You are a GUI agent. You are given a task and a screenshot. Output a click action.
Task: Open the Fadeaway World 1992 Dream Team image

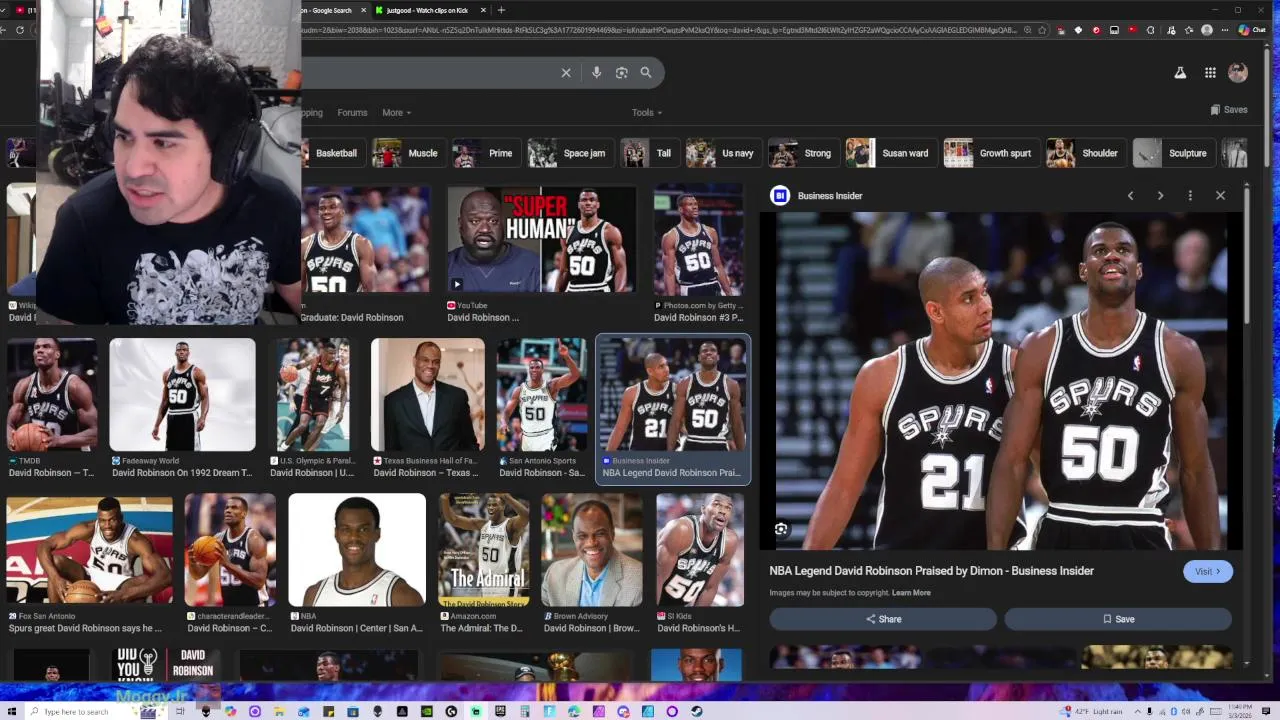coord(182,395)
